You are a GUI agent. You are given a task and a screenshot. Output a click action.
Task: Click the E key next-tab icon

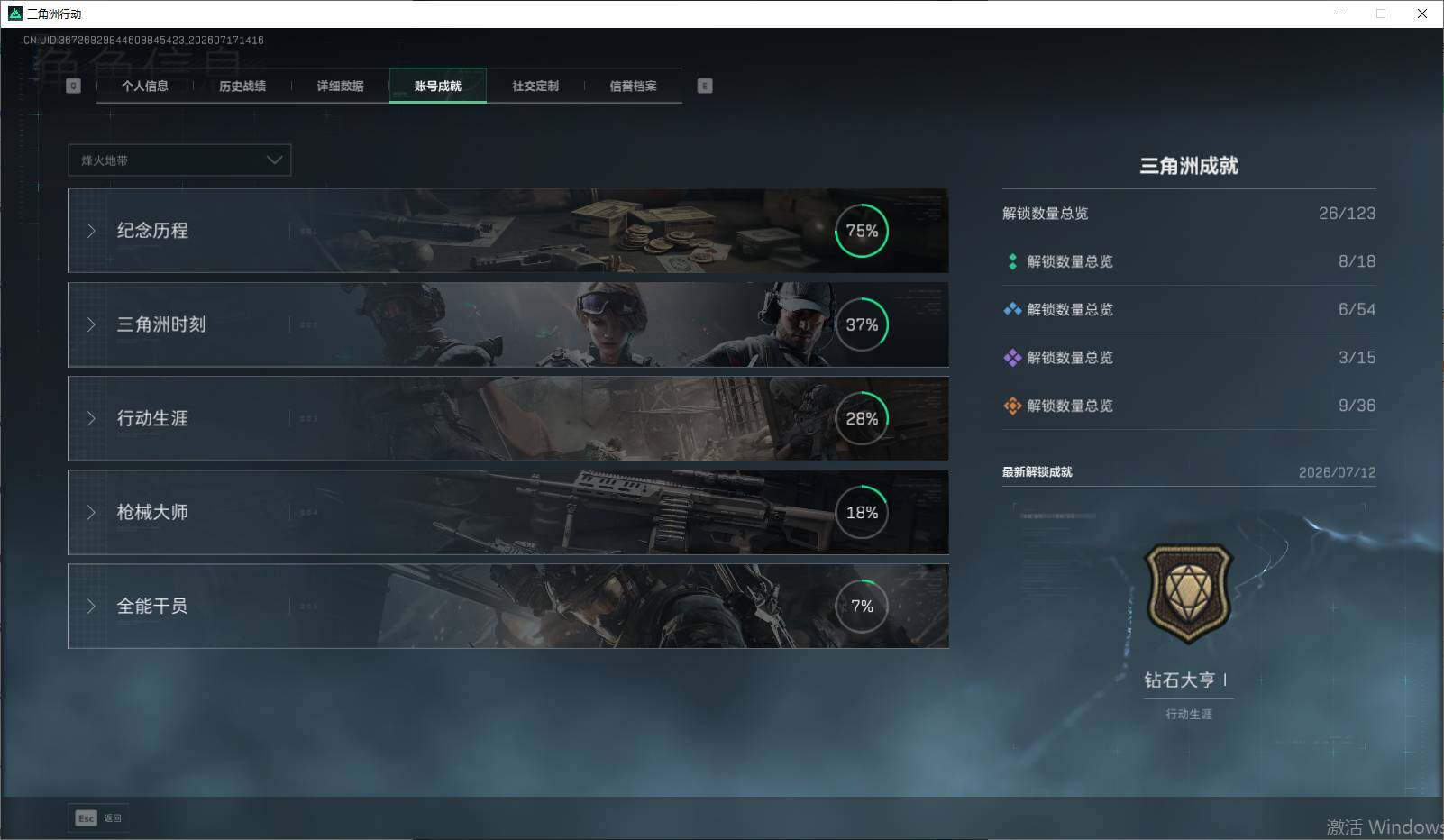[705, 86]
